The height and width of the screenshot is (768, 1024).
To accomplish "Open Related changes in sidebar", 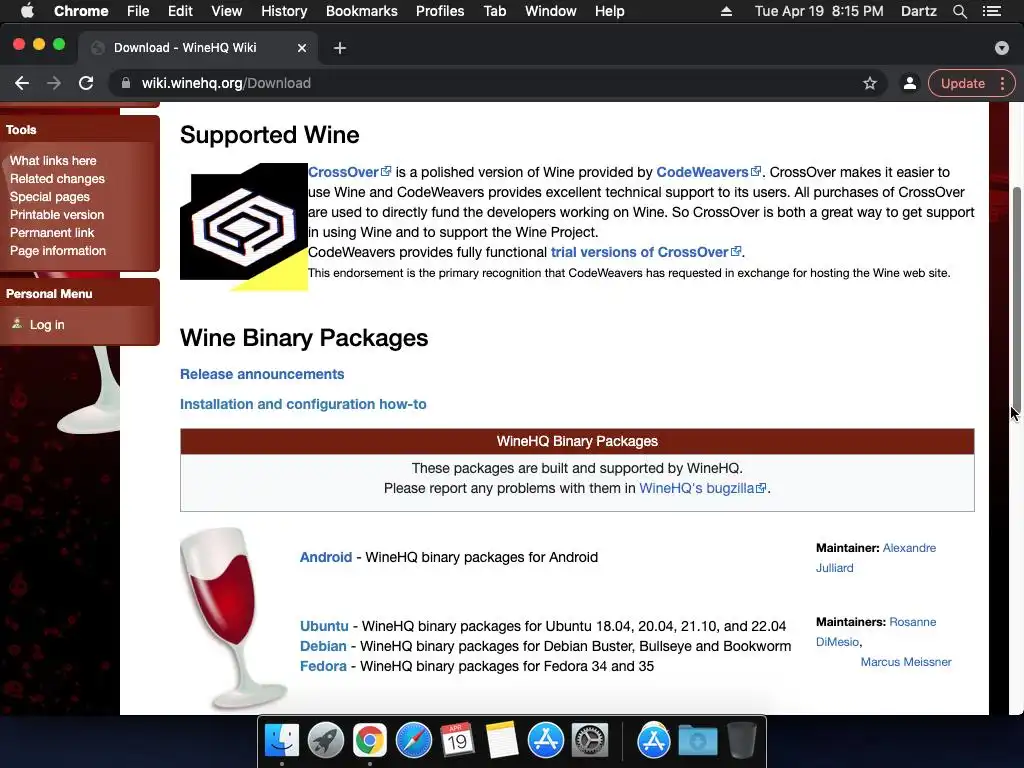I will [x=57, y=178].
